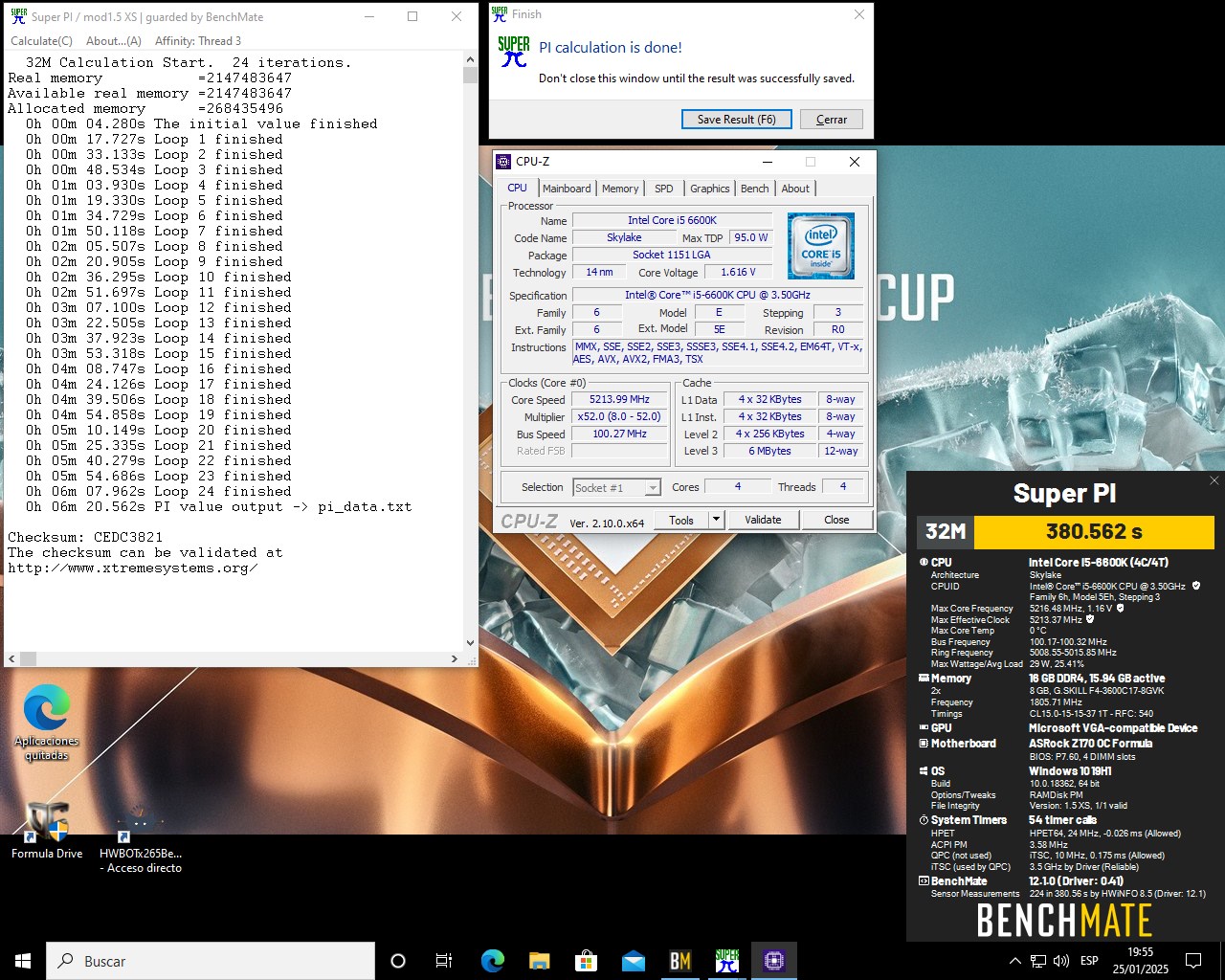This screenshot has height=980, width=1225.
Task: Switch to the Mainboard tab in CPU-Z
Action: [x=567, y=189]
